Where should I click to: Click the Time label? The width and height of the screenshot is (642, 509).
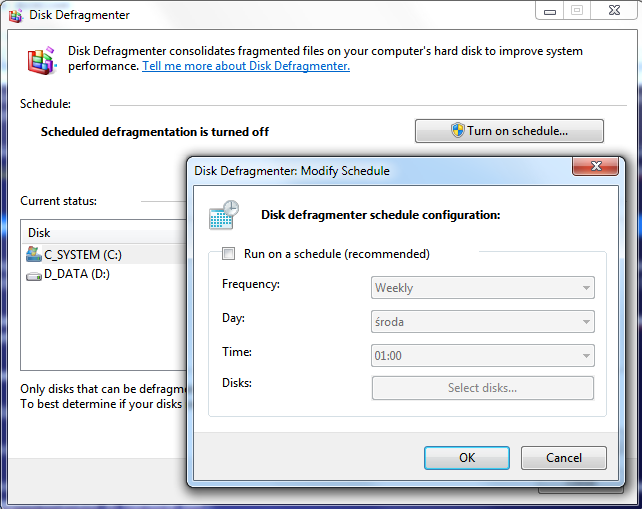(x=237, y=352)
